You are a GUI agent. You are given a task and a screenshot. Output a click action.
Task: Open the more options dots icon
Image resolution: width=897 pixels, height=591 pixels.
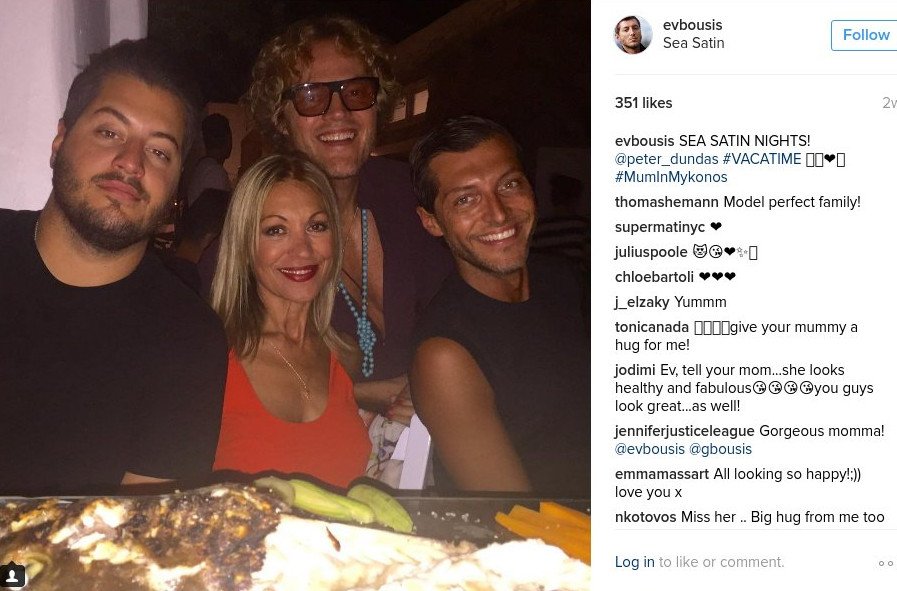886,564
